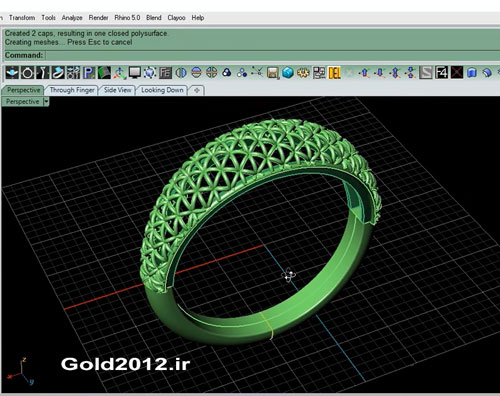The height and width of the screenshot is (396, 500).
Task: Click the blue P toolbar icon
Action: point(89,73)
